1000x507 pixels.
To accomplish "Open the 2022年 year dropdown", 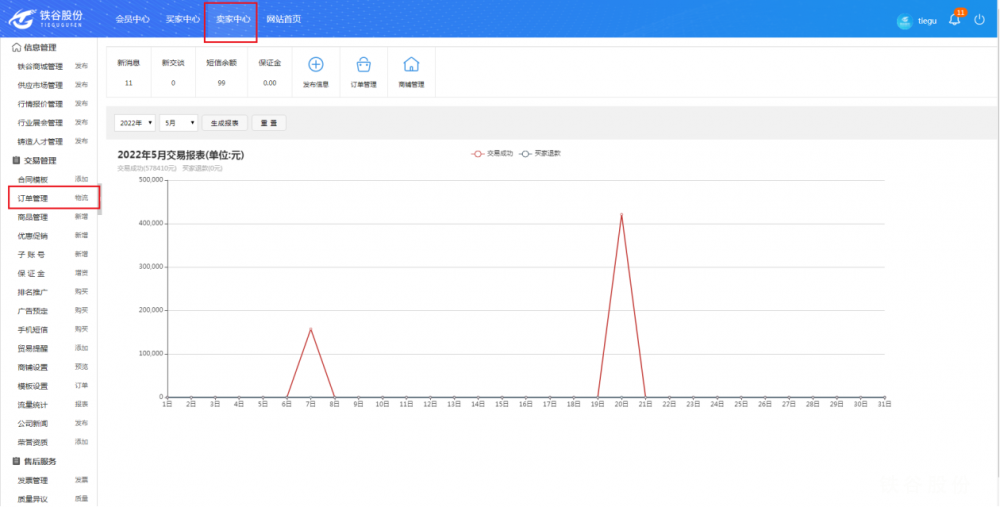I will click(x=135, y=123).
